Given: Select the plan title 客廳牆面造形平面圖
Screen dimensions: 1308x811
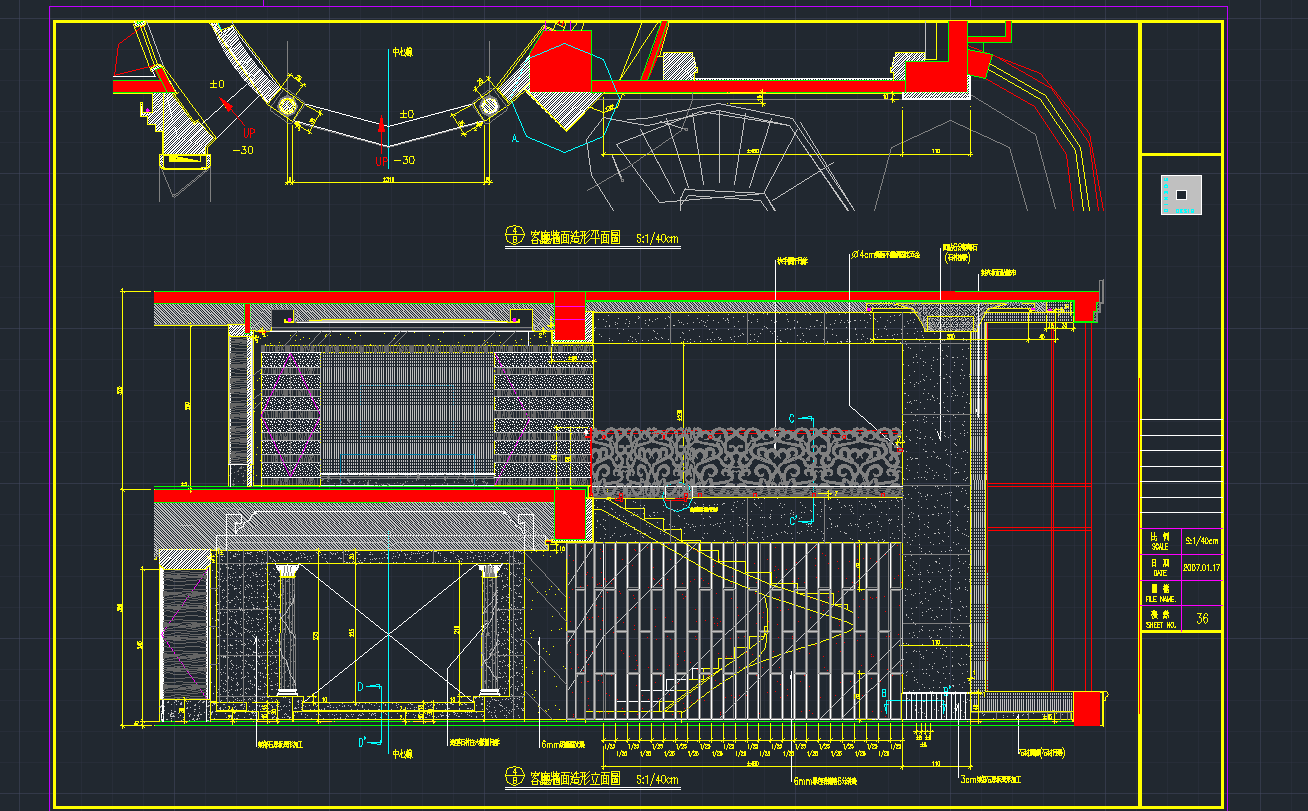Looking at the screenshot, I should coord(575,238).
